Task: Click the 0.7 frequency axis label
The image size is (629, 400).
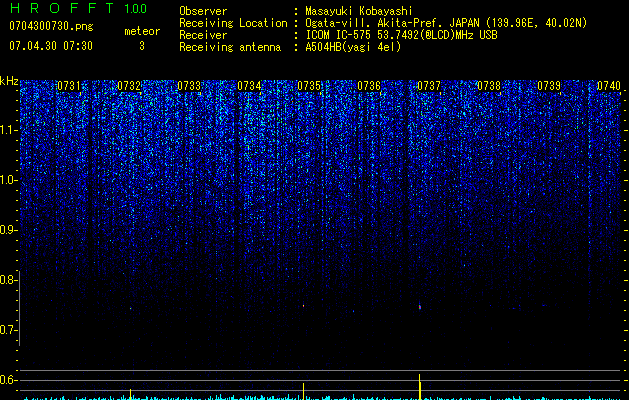Action: [x=7, y=330]
